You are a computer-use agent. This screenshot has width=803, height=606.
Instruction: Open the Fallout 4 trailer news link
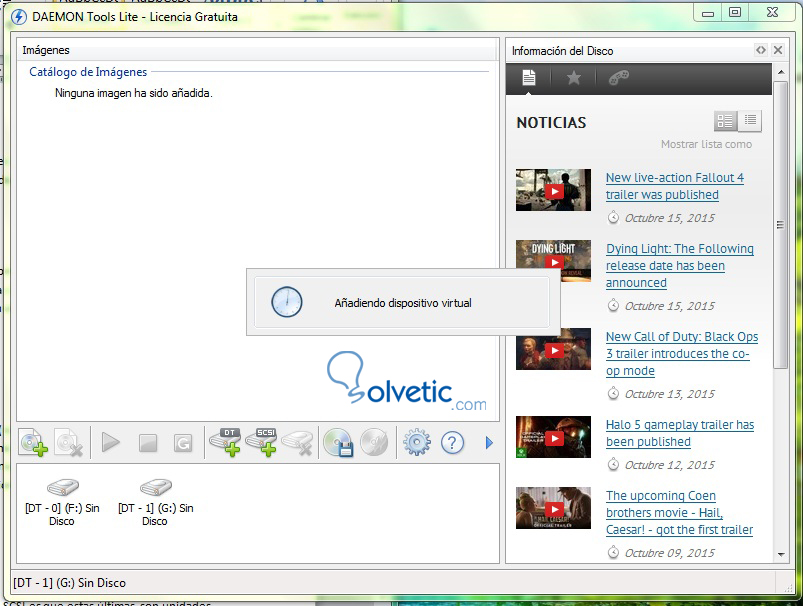pos(674,186)
